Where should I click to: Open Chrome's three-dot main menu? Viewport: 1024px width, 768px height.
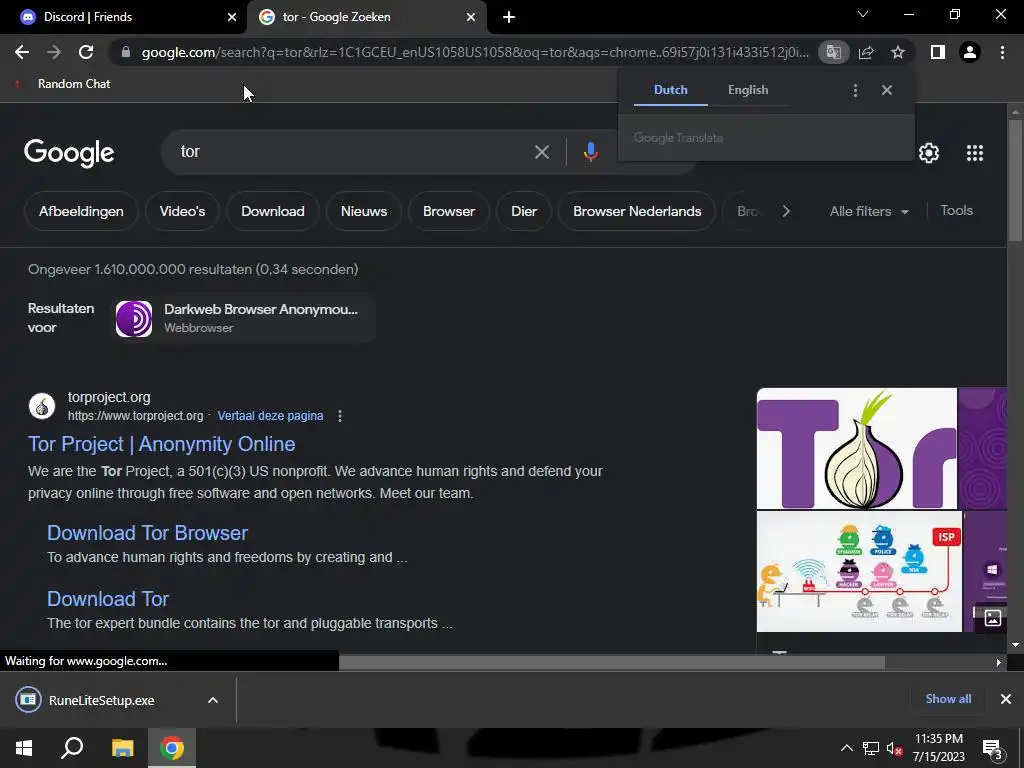[x=1002, y=52]
